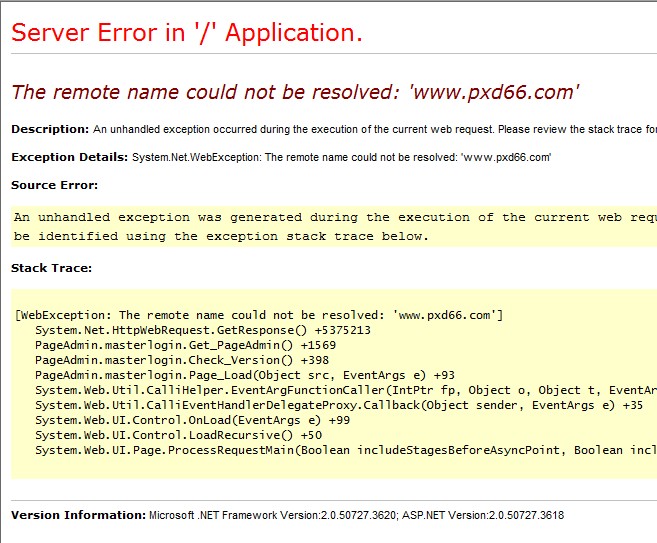Screen dimensions: 657x543
Task: Click the 'Stack Trace:' label
Action: 51,268
